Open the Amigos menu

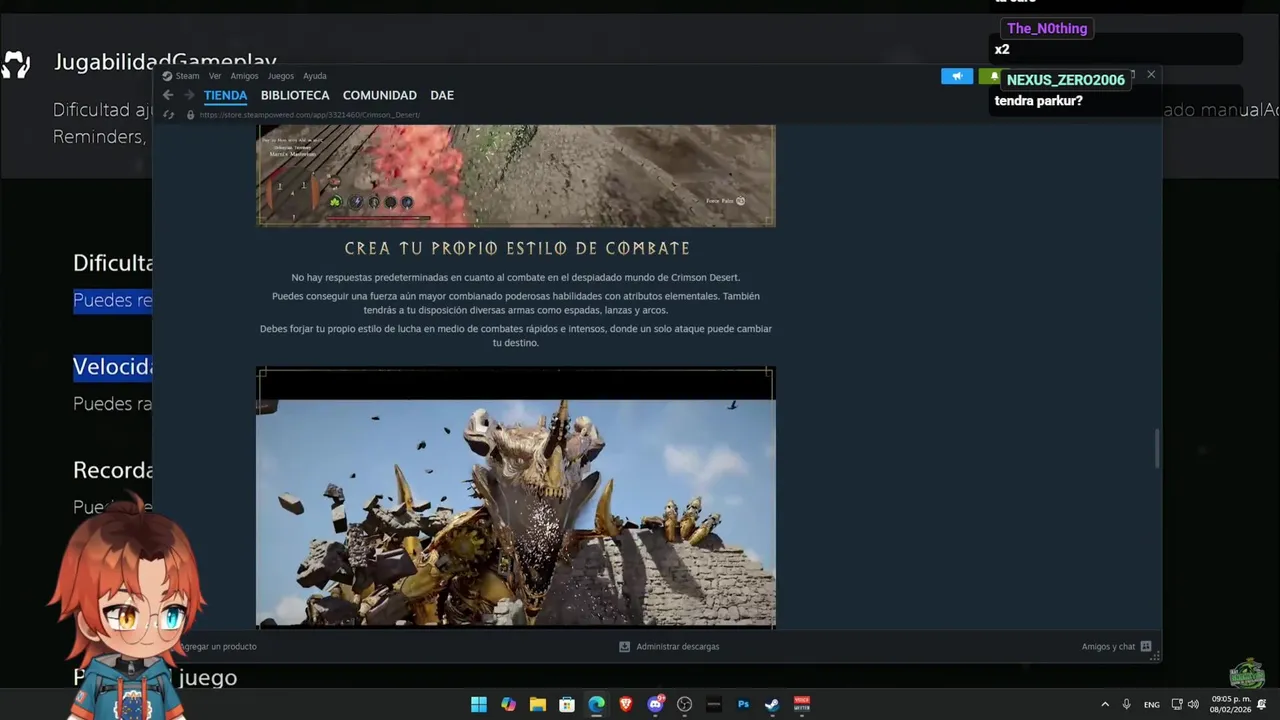tap(244, 76)
